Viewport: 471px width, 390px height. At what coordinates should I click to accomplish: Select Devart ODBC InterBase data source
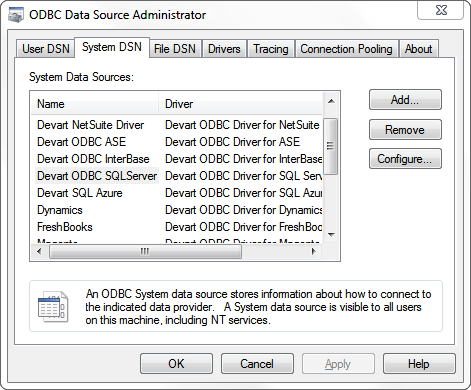93,159
